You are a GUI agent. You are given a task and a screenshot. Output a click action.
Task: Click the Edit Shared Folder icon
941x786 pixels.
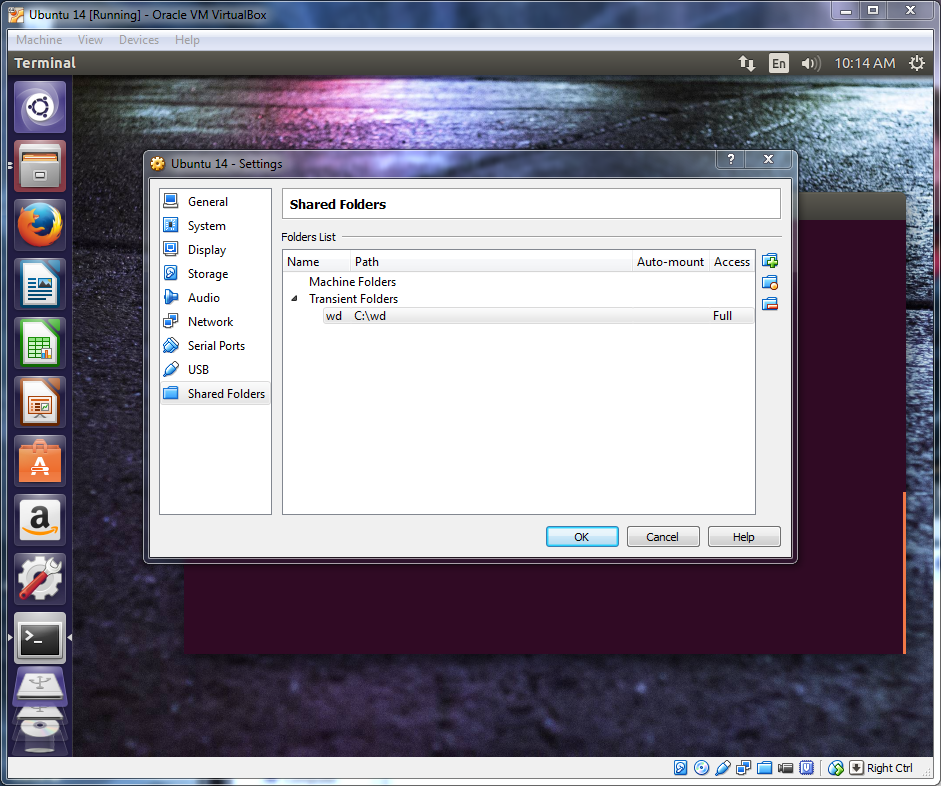[770, 282]
